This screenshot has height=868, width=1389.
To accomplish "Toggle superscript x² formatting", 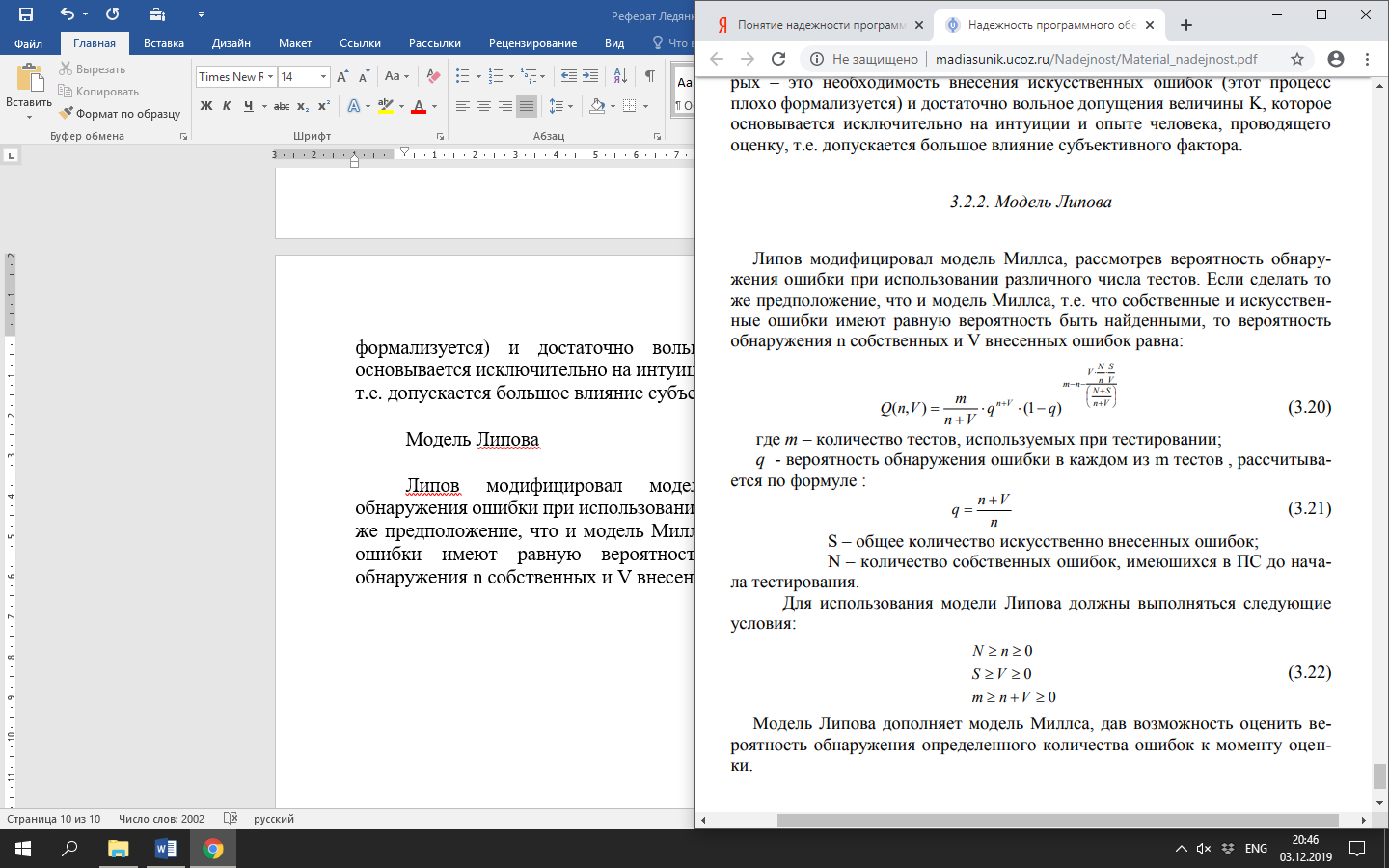I will click(x=324, y=106).
